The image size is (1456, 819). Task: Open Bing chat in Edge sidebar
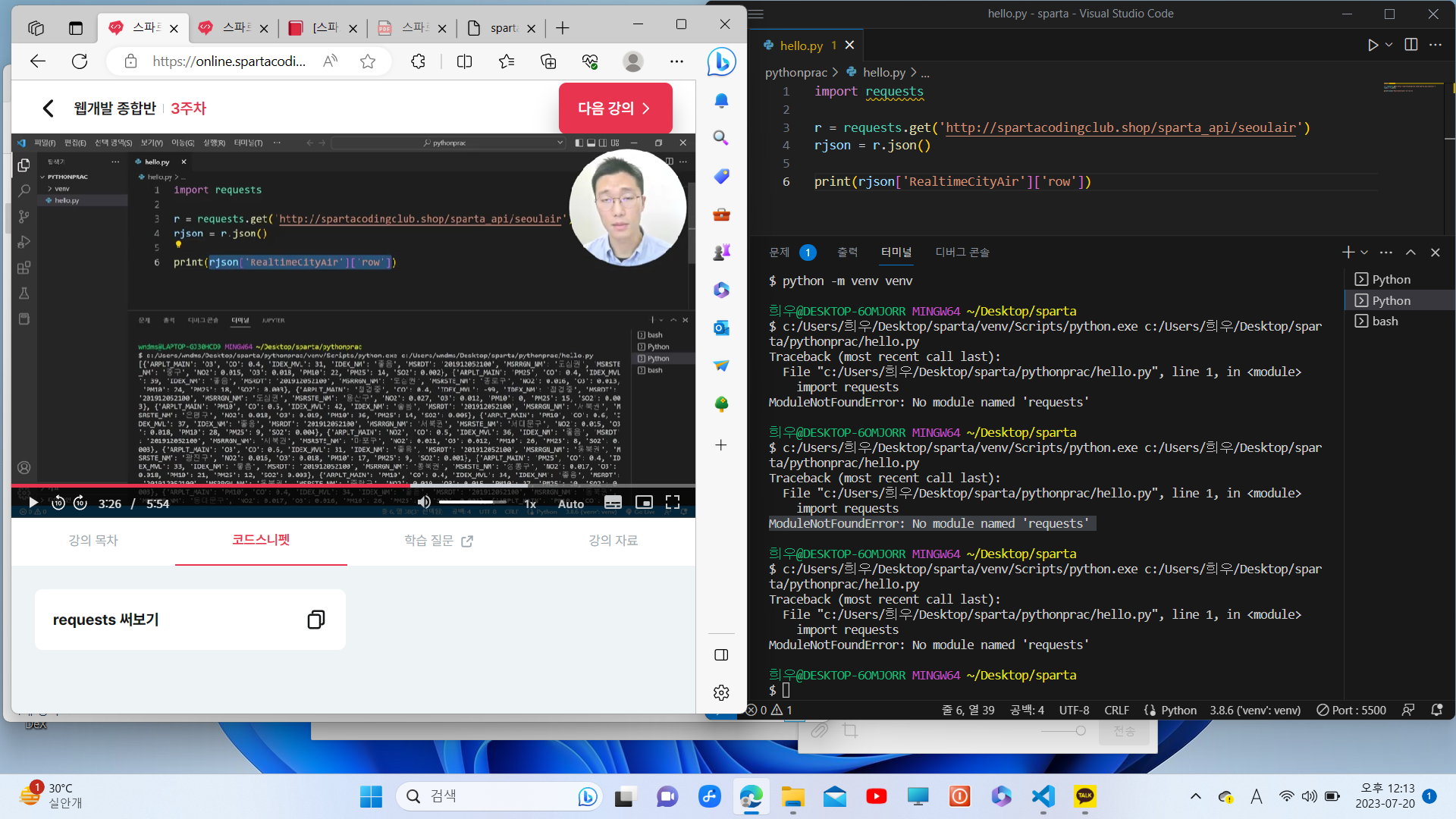[x=721, y=61]
